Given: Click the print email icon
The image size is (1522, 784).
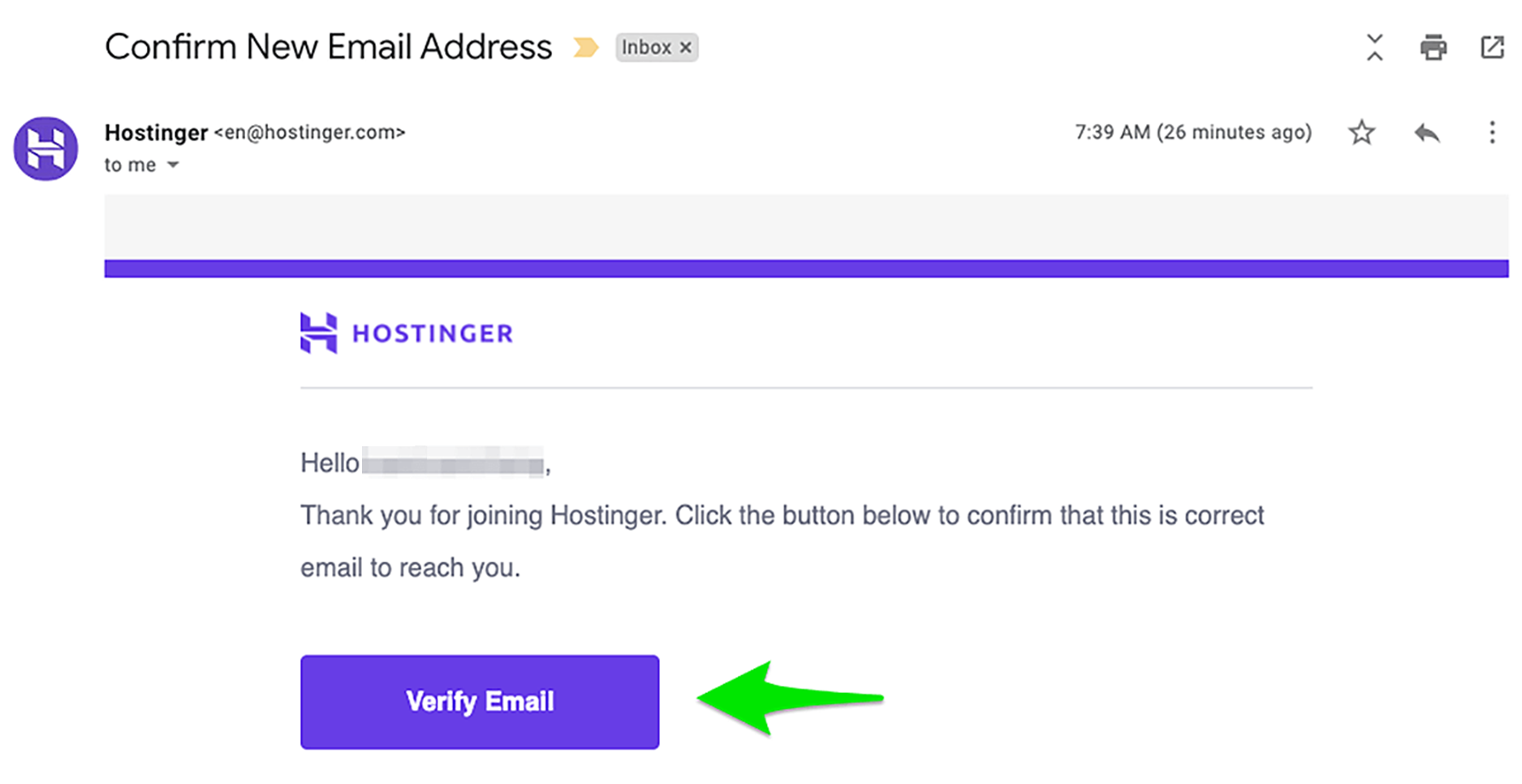Looking at the screenshot, I should pos(1433,47).
